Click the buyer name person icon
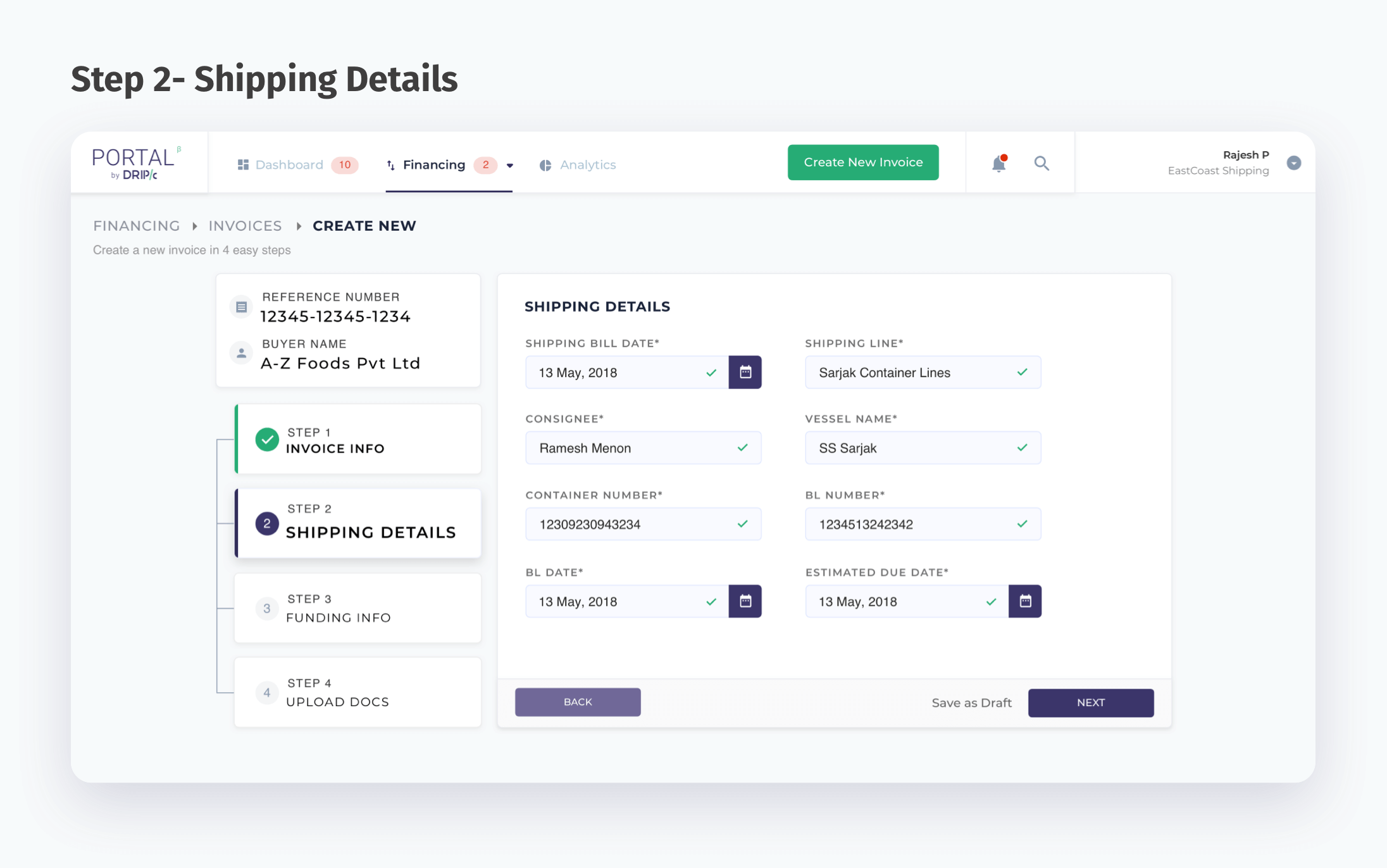 pos(241,354)
